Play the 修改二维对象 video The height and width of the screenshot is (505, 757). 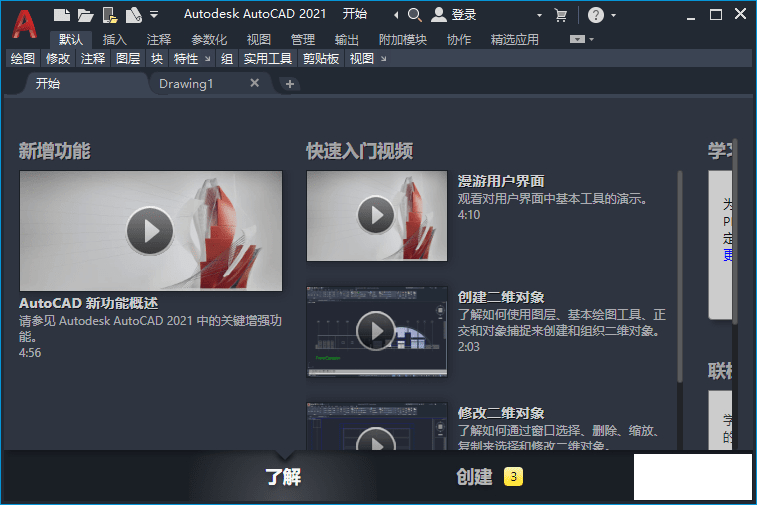(376, 440)
